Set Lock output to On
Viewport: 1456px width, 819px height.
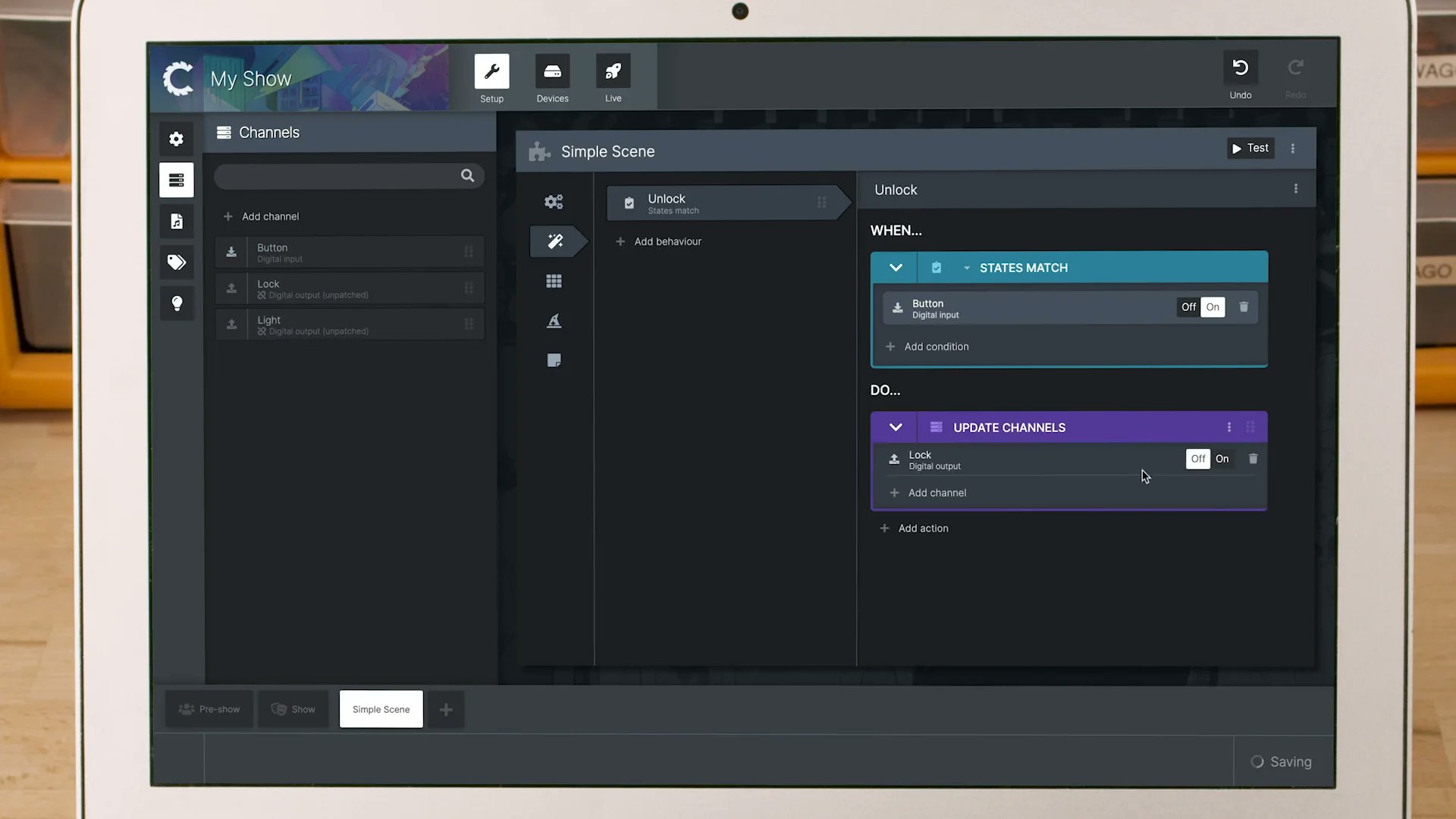pyautogui.click(x=1222, y=459)
